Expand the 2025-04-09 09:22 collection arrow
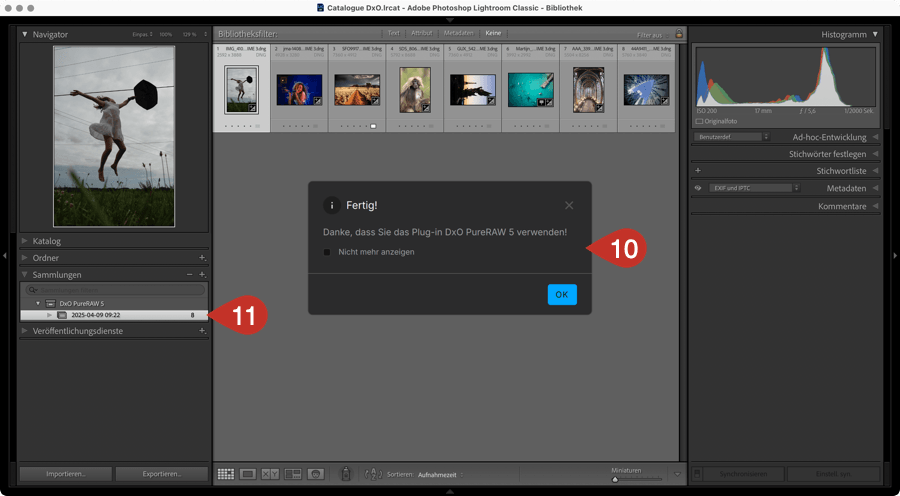The height and width of the screenshot is (496, 900). point(49,315)
